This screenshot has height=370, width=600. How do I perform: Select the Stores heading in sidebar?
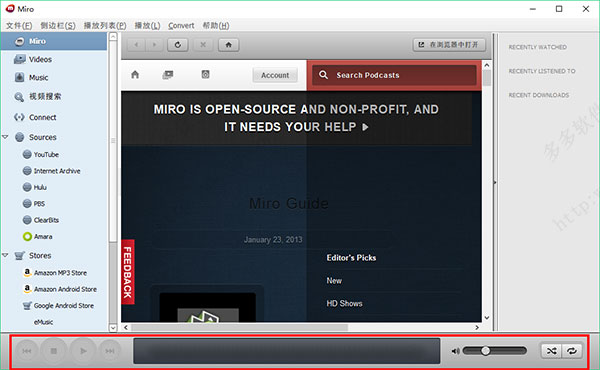pyautogui.click(x=40, y=255)
